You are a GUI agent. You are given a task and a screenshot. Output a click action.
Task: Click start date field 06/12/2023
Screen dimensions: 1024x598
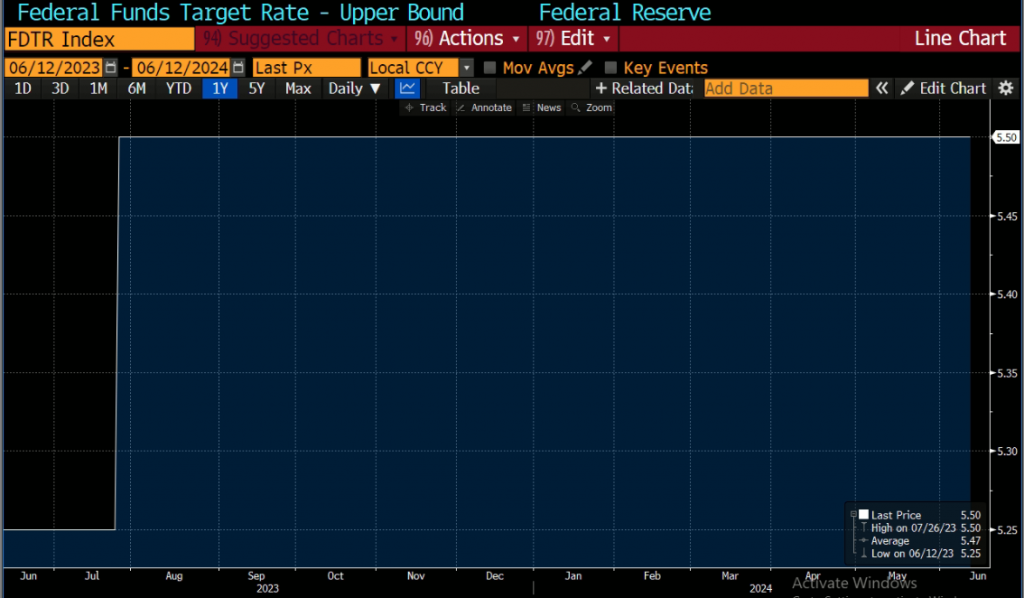point(54,68)
